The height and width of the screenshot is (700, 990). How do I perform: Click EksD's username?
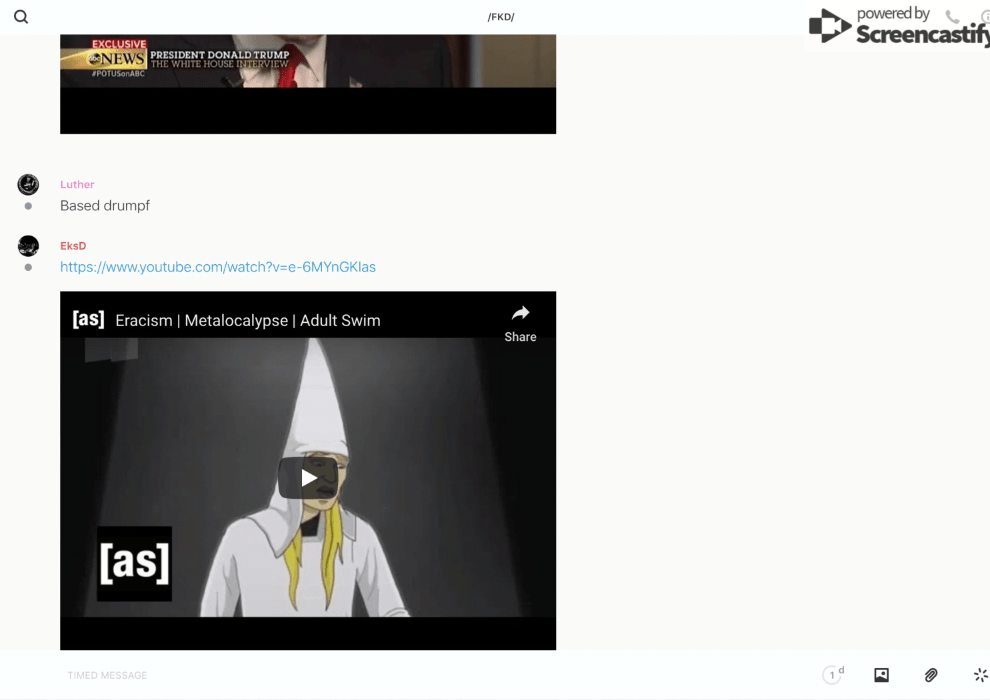click(x=73, y=246)
